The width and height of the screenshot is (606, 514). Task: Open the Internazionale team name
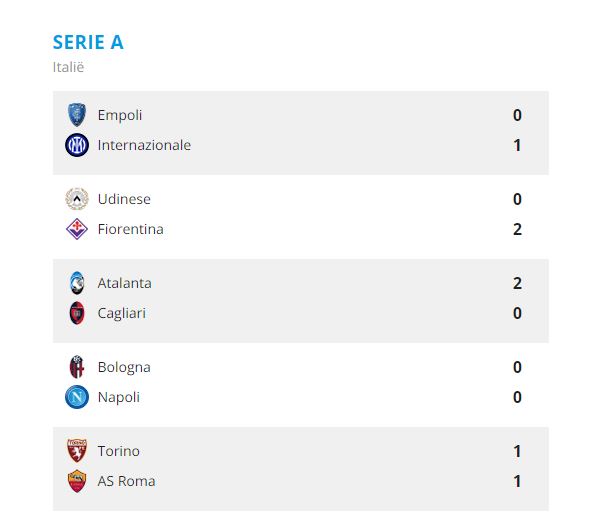point(144,145)
